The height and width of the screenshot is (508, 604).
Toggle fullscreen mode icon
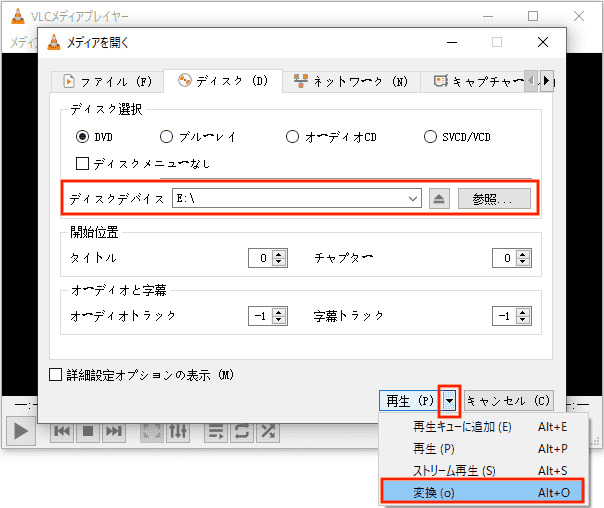[152, 431]
